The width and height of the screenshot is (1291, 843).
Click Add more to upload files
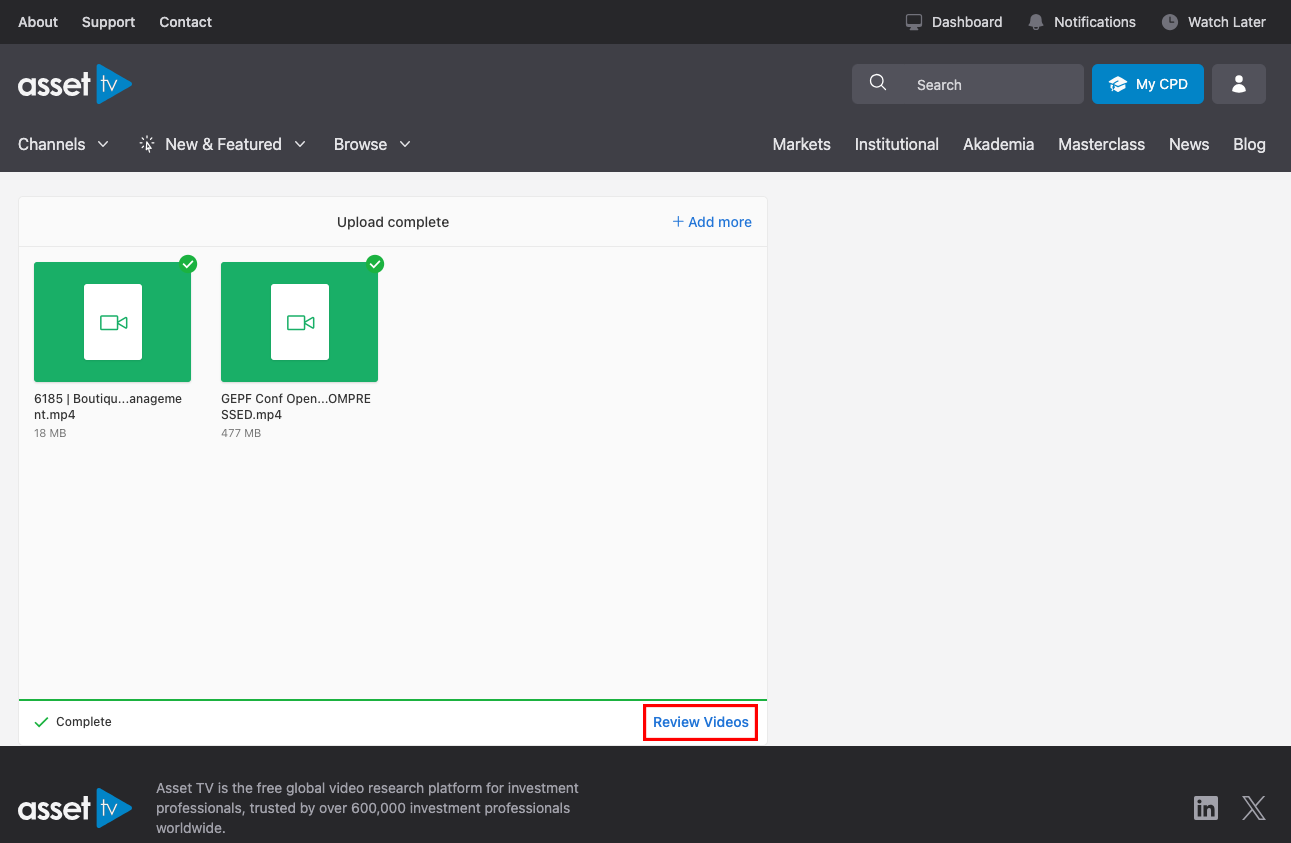click(712, 222)
